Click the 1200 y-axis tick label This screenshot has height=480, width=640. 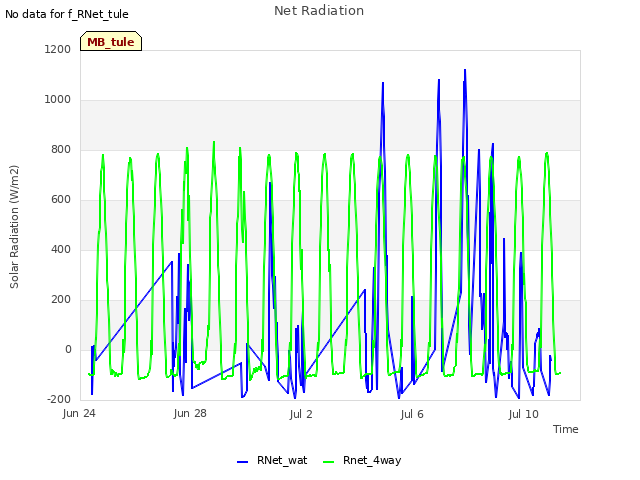click(58, 49)
